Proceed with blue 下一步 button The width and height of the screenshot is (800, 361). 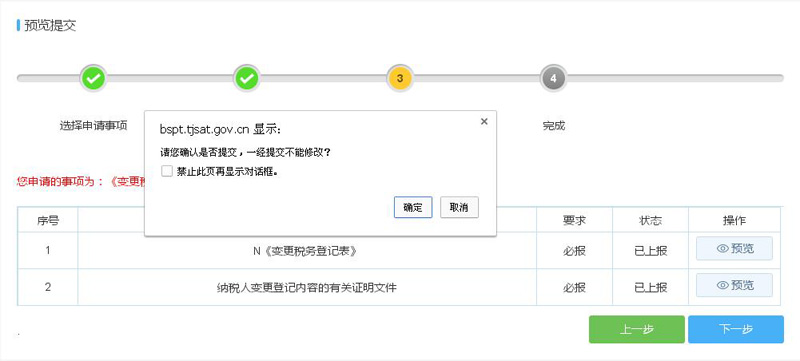point(736,329)
